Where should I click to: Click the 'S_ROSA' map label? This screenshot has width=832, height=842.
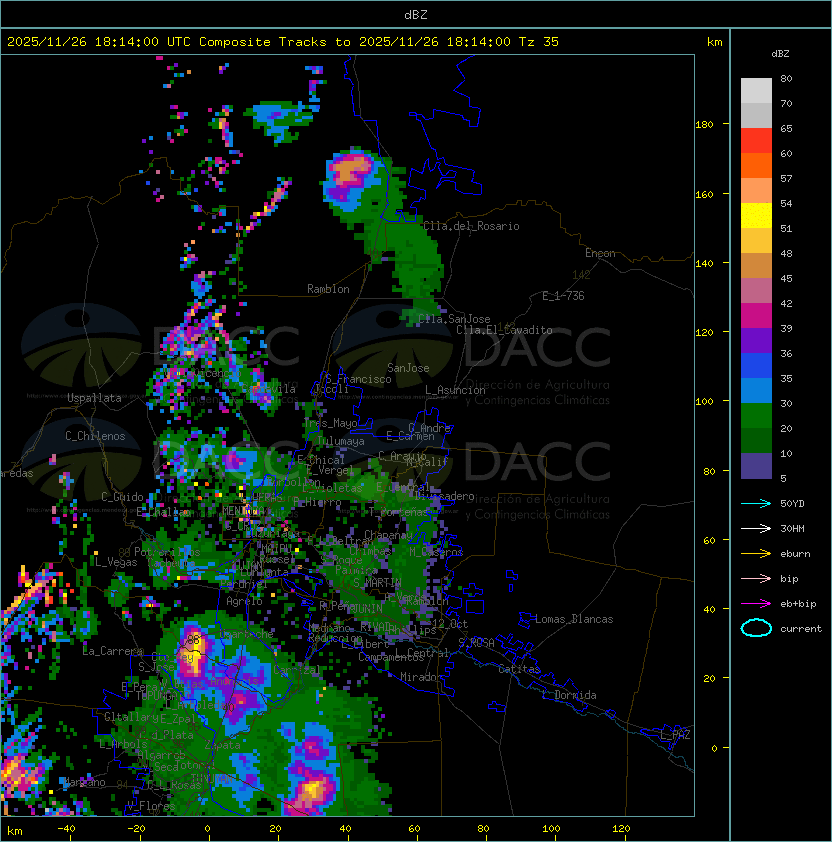476,642
